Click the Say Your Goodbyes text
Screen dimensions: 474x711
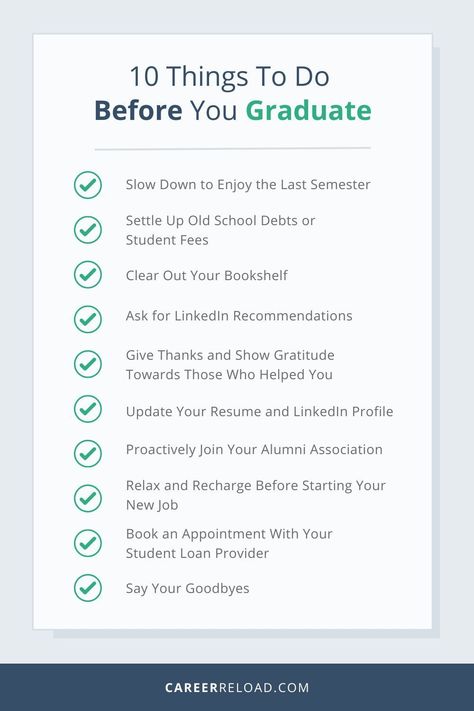click(x=187, y=589)
